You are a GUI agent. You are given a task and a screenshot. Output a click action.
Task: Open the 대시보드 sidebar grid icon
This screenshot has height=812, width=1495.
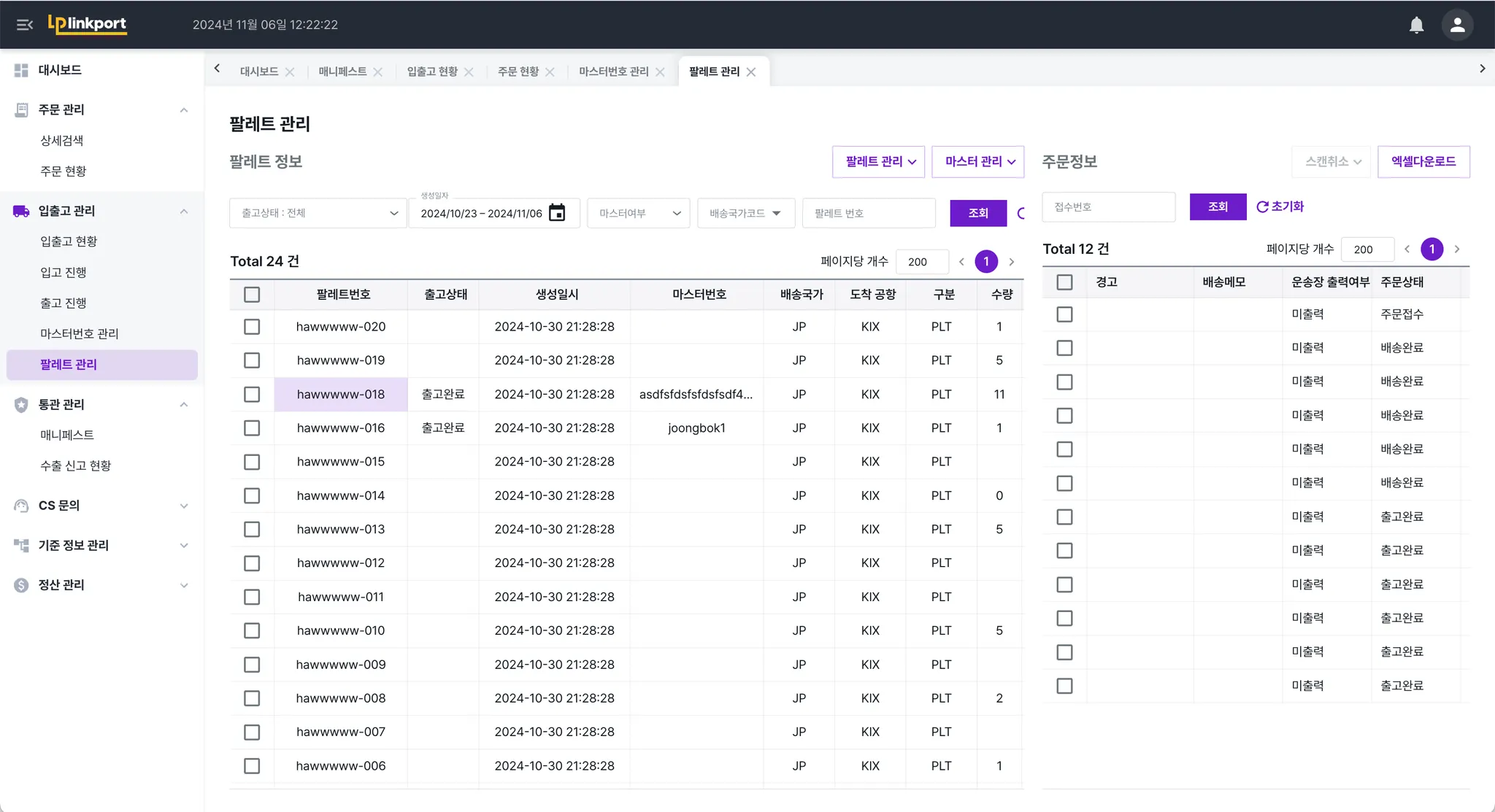pos(21,70)
